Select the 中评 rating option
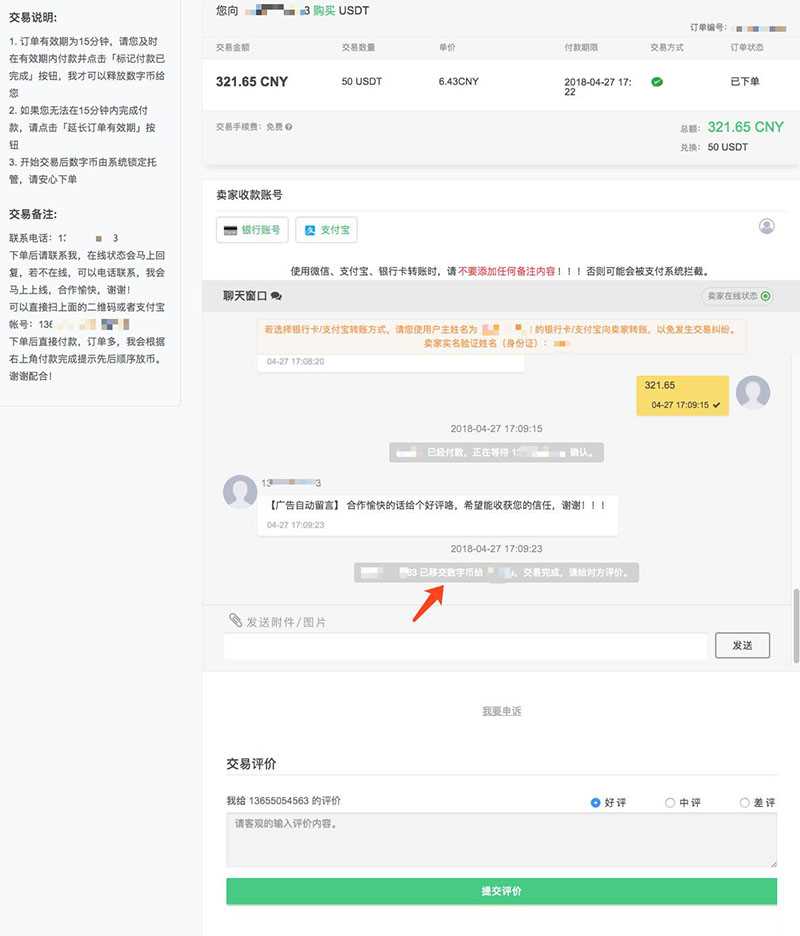 [x=669, y=802]
